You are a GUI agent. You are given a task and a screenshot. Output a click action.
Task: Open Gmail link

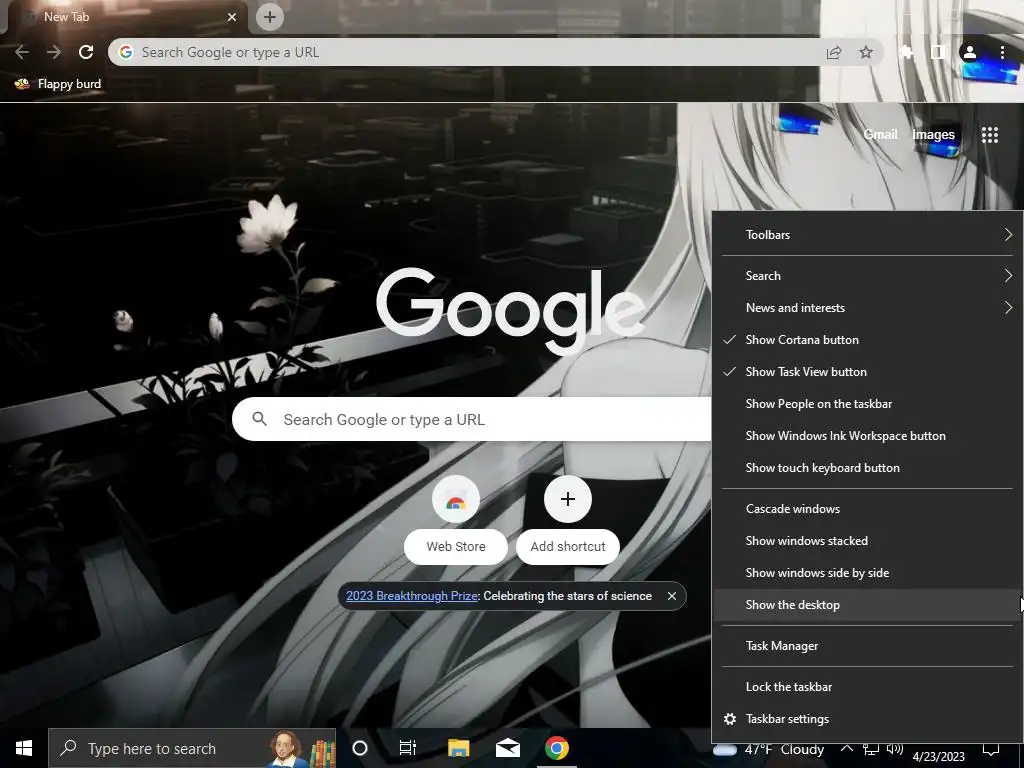880,135
